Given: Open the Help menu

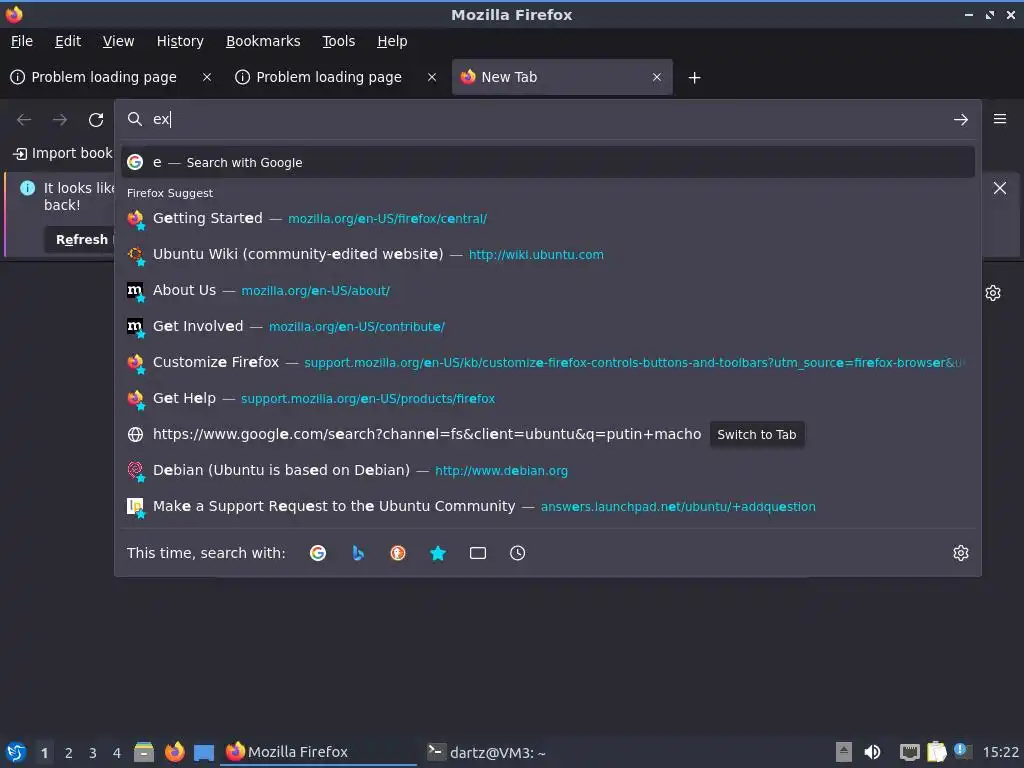Looking at the screenshot, I should 392,41.
